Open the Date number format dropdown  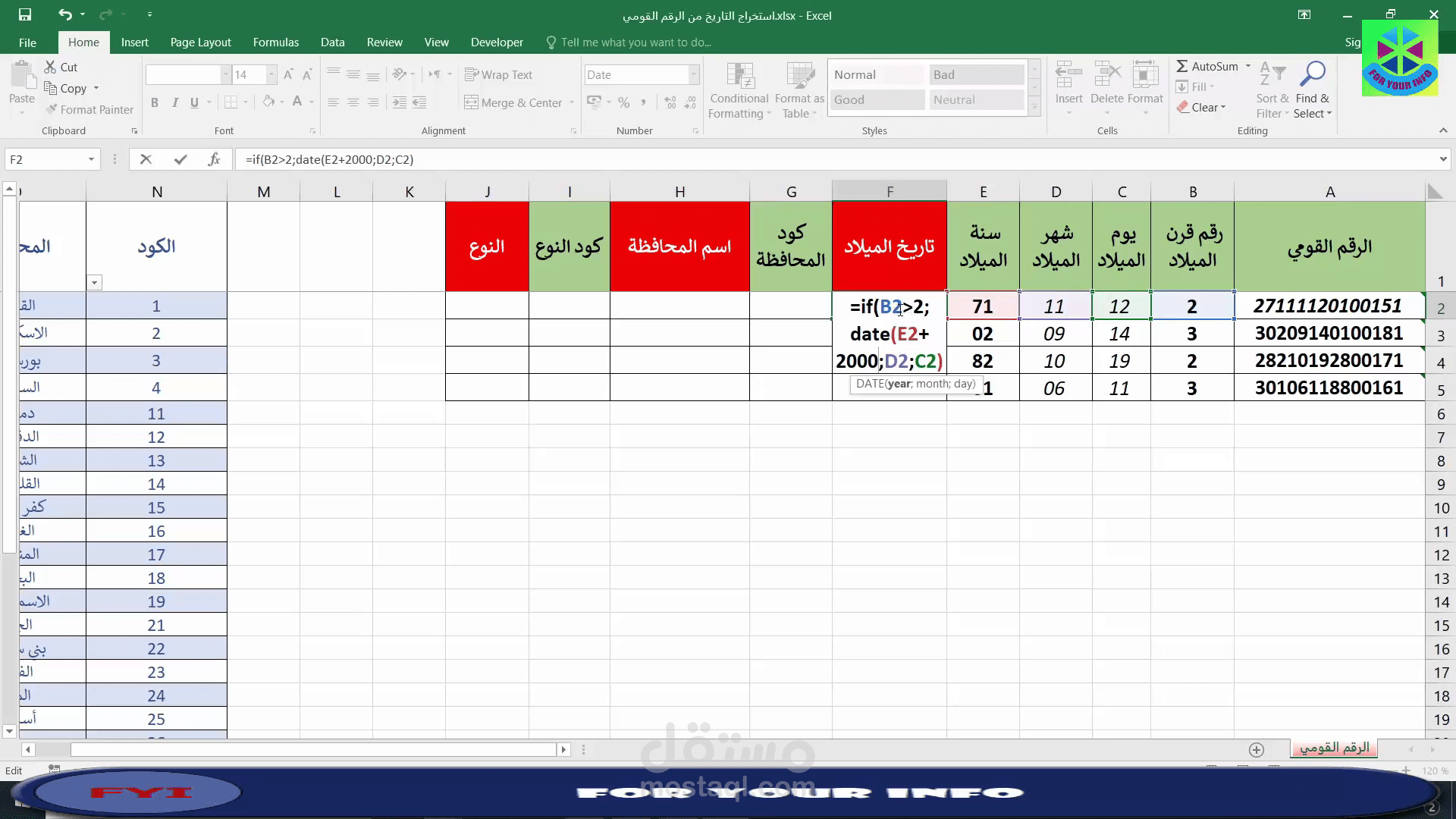tap(693, 74)
